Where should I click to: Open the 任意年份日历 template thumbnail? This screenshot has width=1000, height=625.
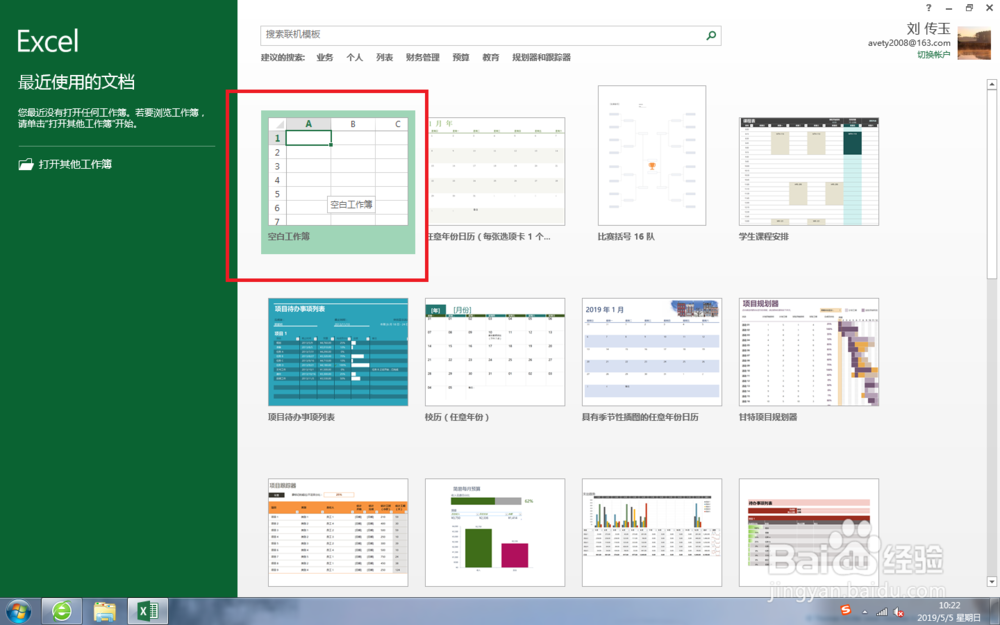[495, 172]
